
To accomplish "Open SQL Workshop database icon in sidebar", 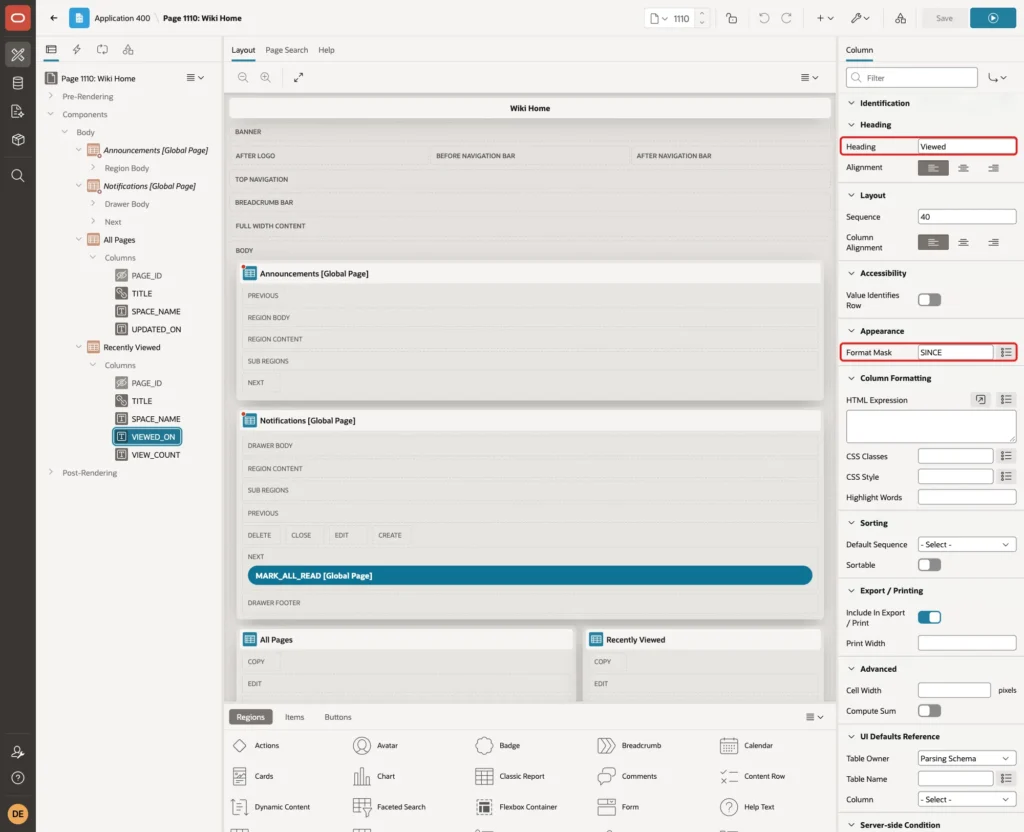I will point(18,83).
